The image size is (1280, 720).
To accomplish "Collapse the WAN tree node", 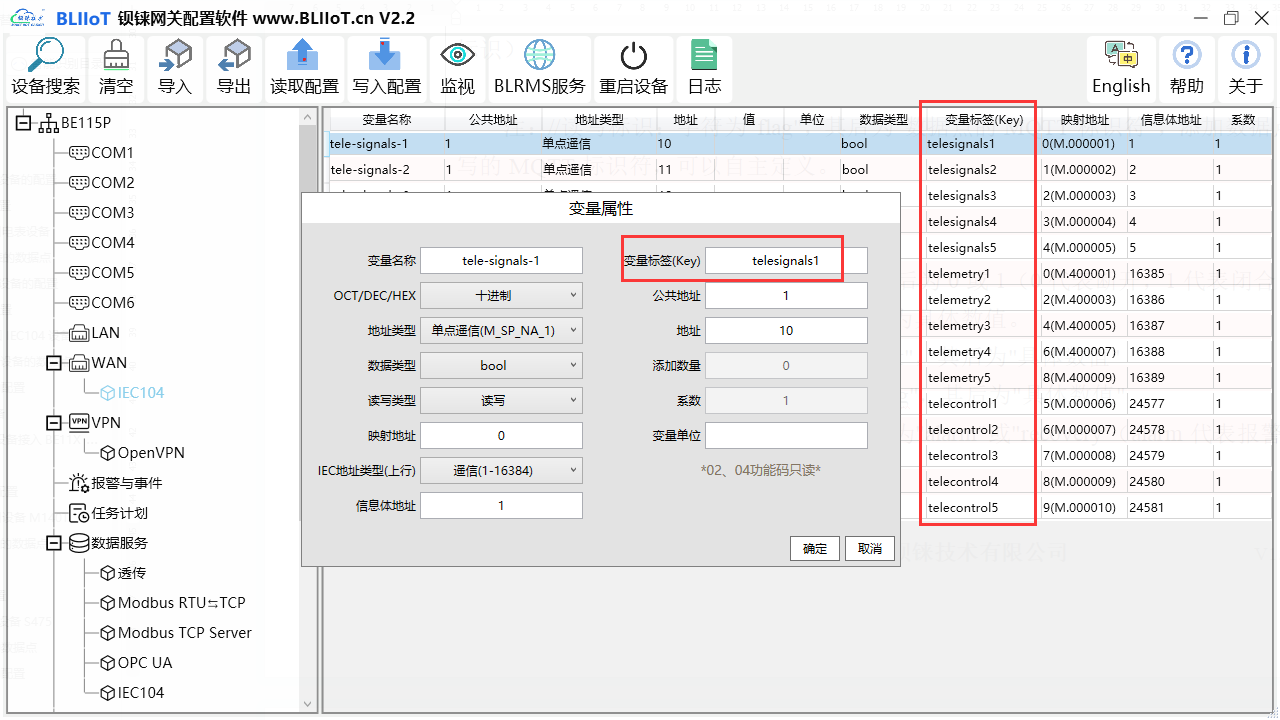I will click(x=54, y=363).
